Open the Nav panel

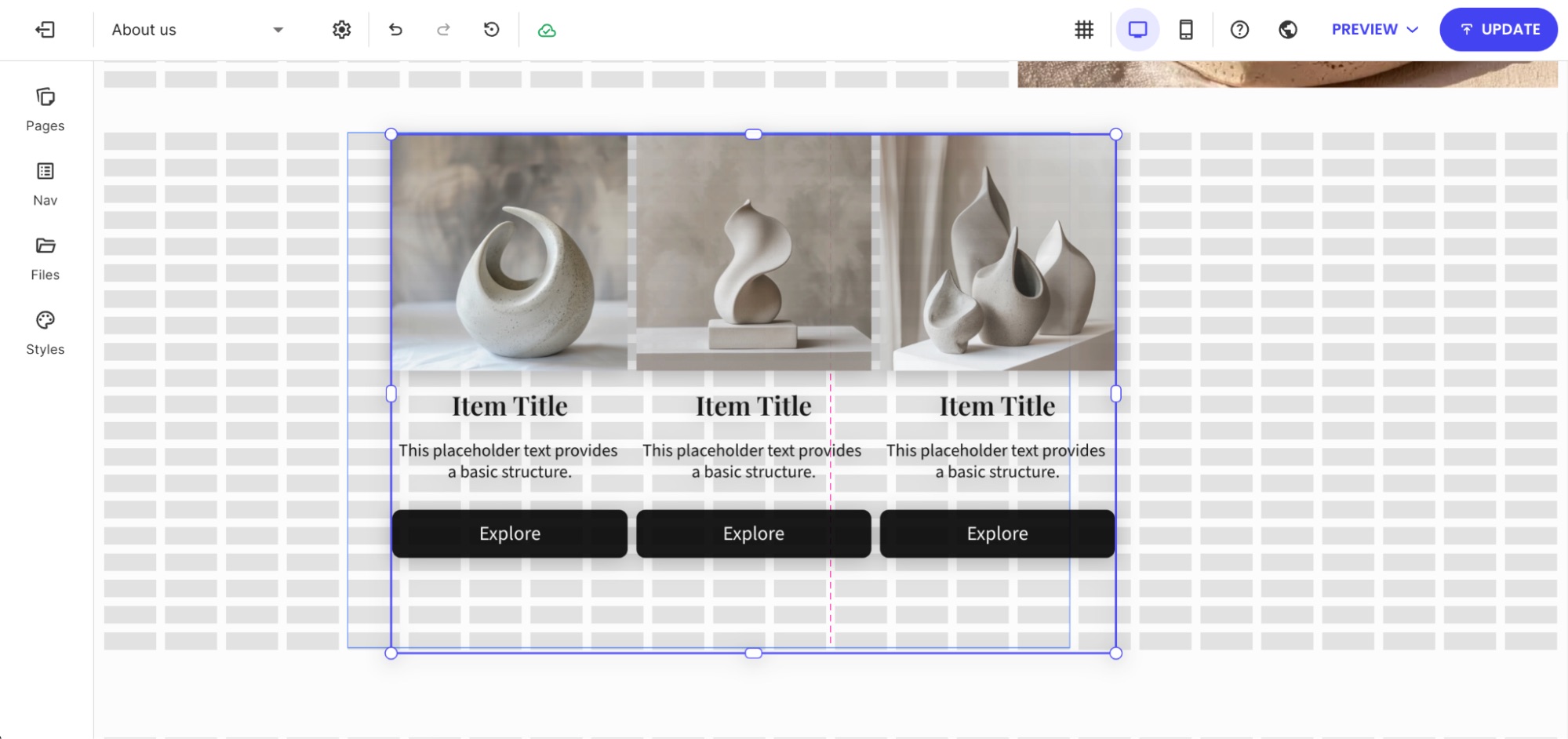(45, 184)
